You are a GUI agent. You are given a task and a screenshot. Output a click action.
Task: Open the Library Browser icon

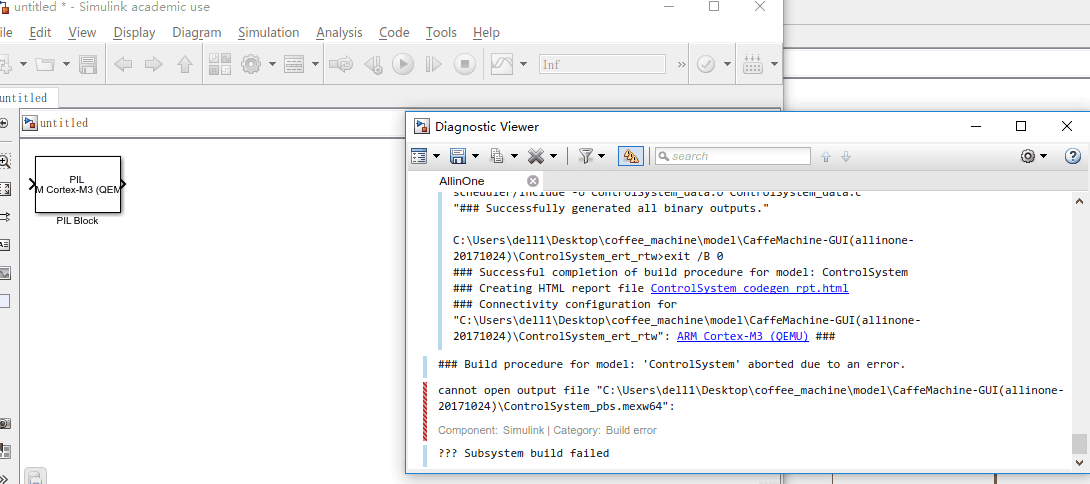[220, 65]
